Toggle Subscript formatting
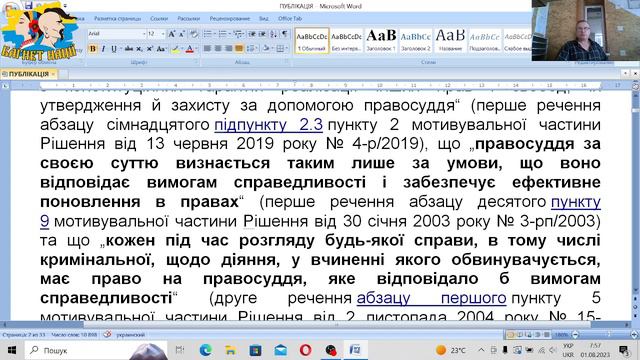This screenshot has width=640, height=360. click(139, 49)
